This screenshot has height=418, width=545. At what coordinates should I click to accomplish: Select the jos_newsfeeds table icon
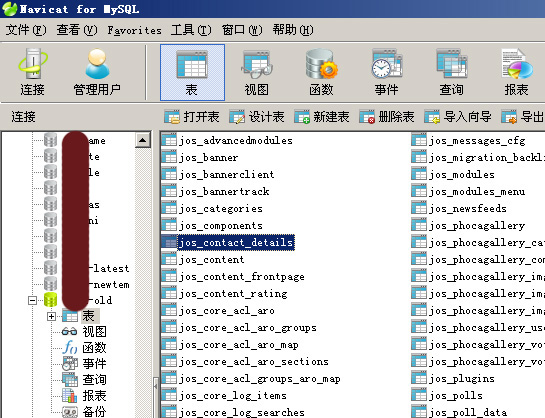tap(418, 208)
